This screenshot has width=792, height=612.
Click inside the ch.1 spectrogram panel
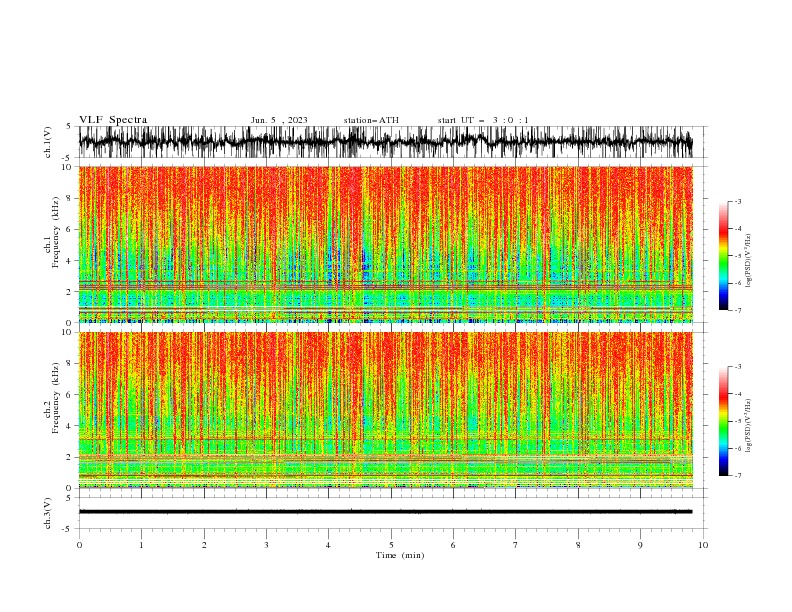(385, 244)
